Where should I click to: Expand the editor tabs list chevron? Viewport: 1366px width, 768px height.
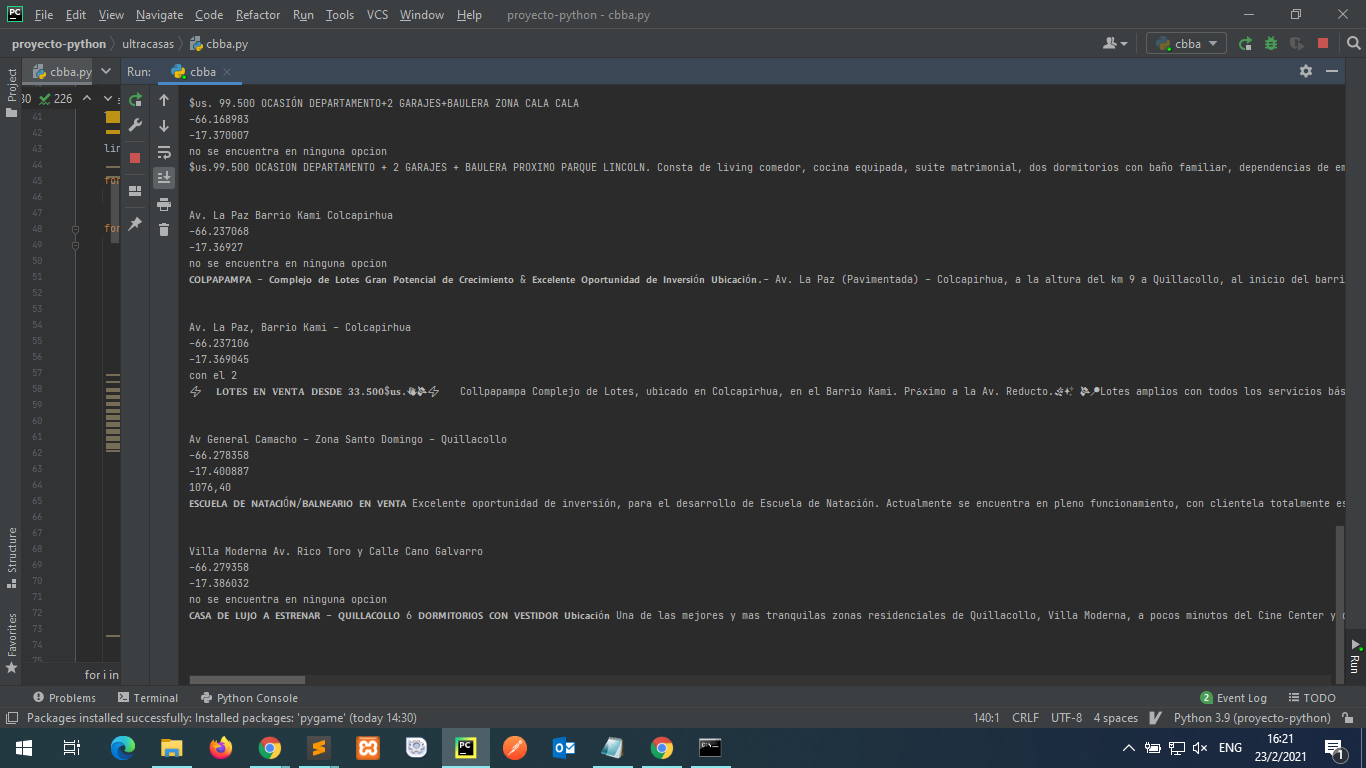point(107,71)
